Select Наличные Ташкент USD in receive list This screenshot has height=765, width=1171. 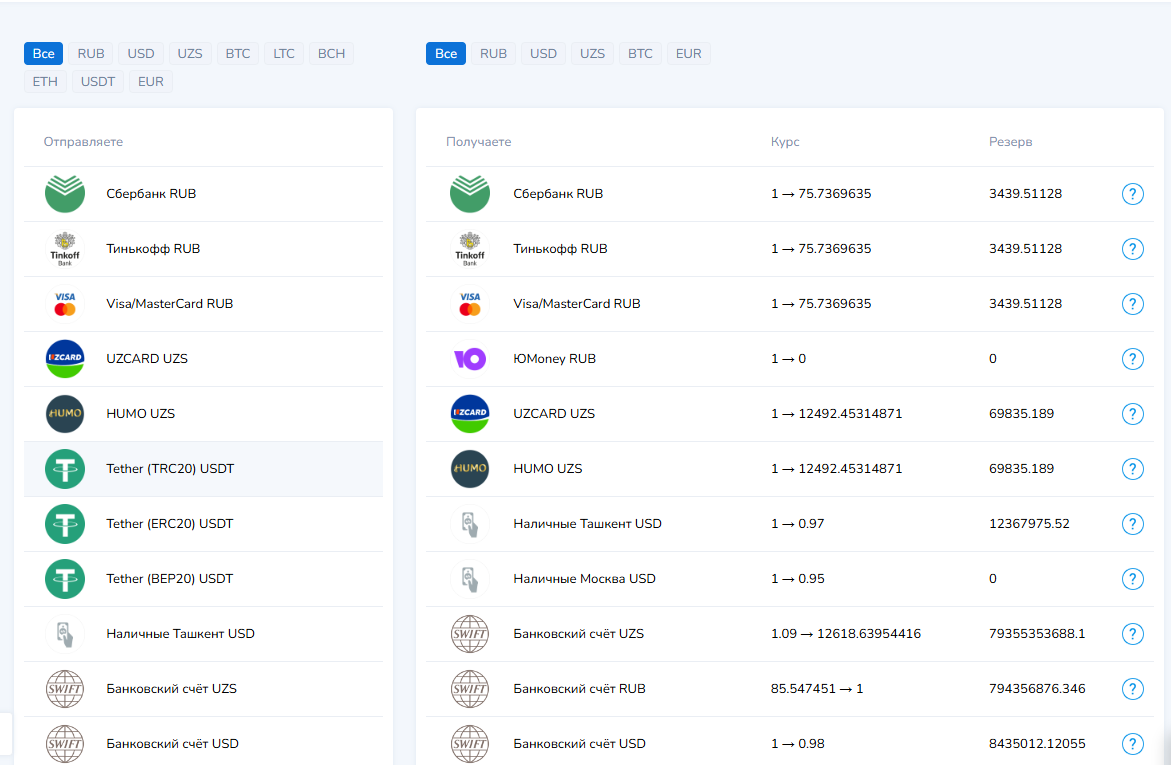click(587, 524)
